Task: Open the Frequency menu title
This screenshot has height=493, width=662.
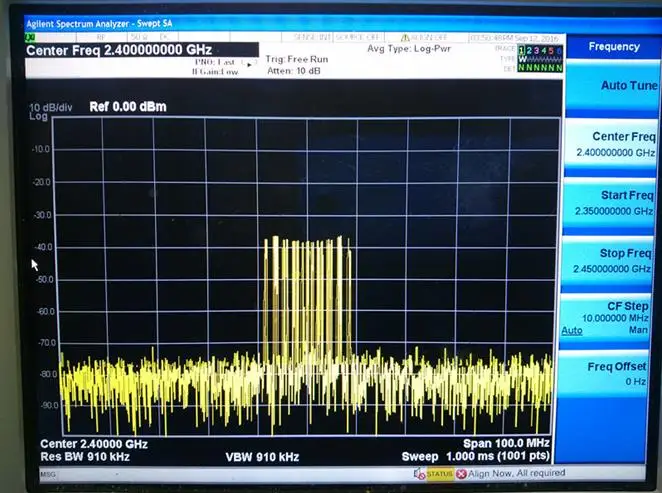Action: pos(614,46)
